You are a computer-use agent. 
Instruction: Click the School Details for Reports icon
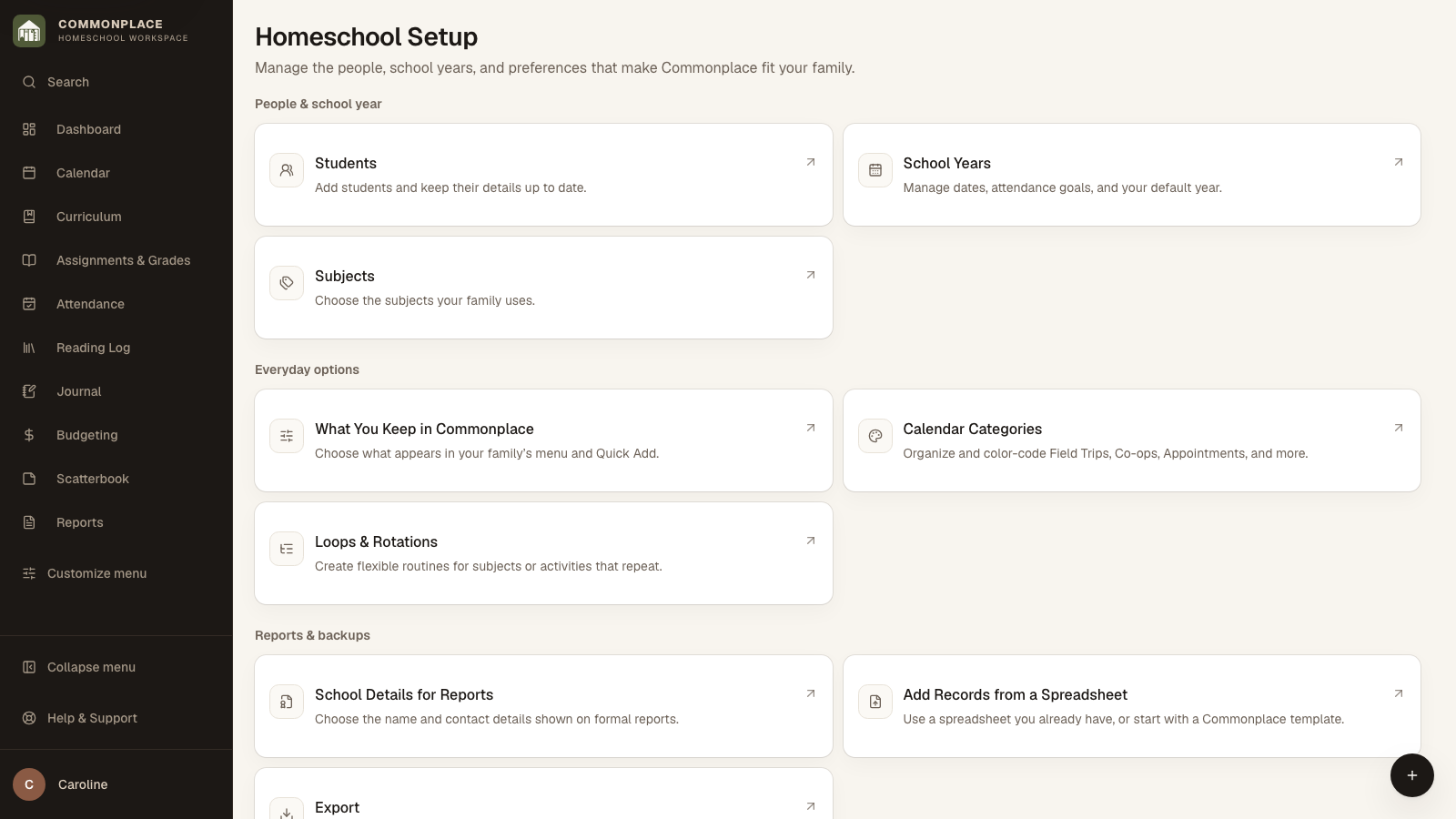click(x=287, y=702)
